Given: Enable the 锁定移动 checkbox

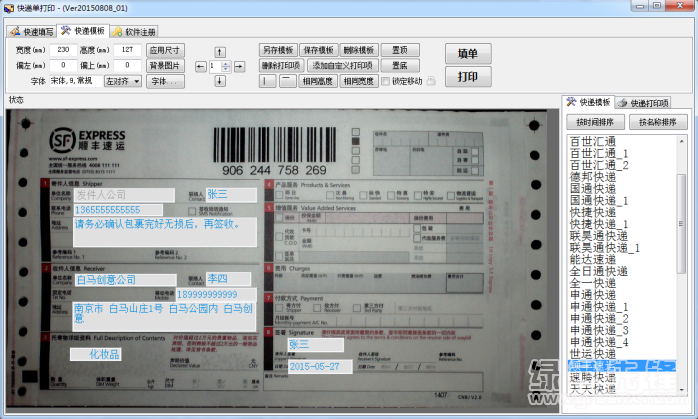Looking at the screenshot, I should point(386,81).
